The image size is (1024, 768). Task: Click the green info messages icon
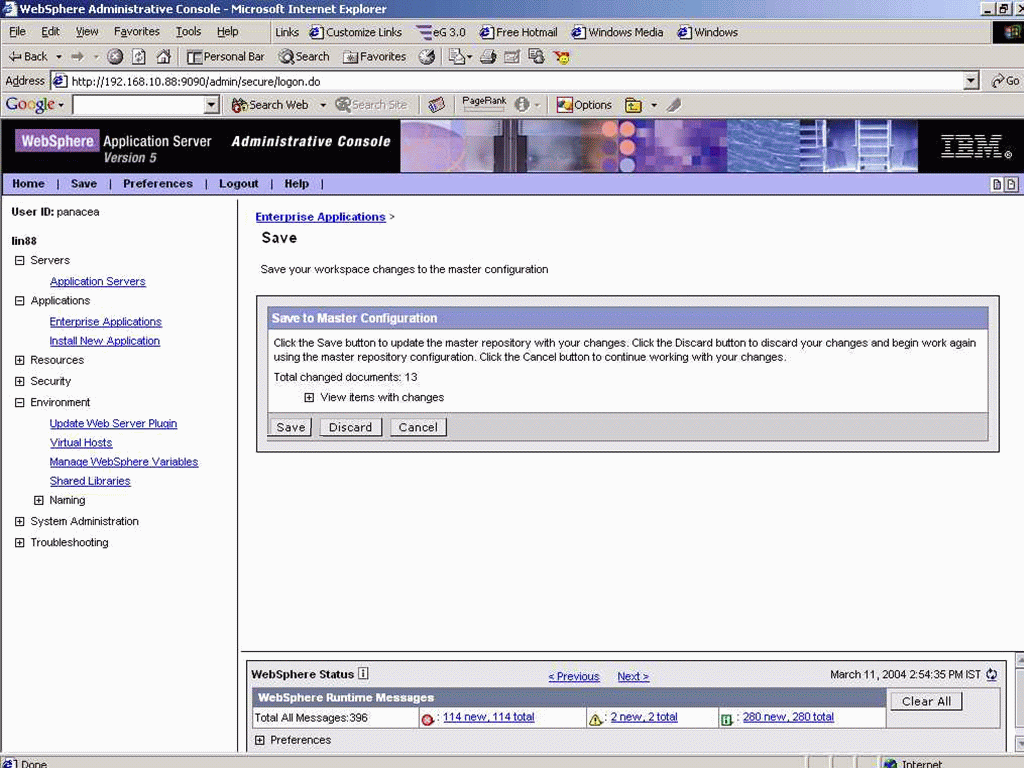click(726, 720)
